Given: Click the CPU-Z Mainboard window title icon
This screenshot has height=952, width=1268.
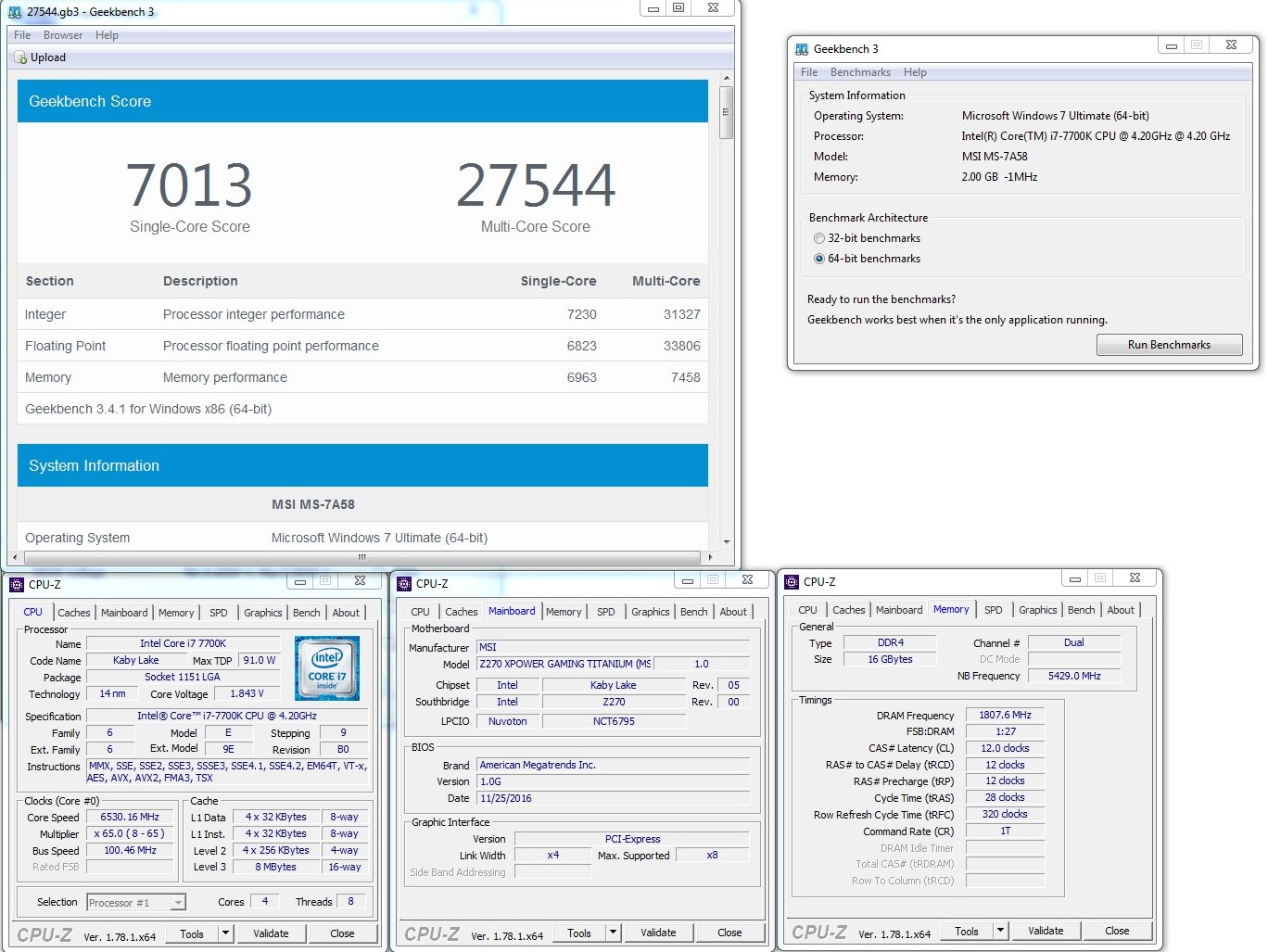Looking at the screenshot, I should coord(404,583).
